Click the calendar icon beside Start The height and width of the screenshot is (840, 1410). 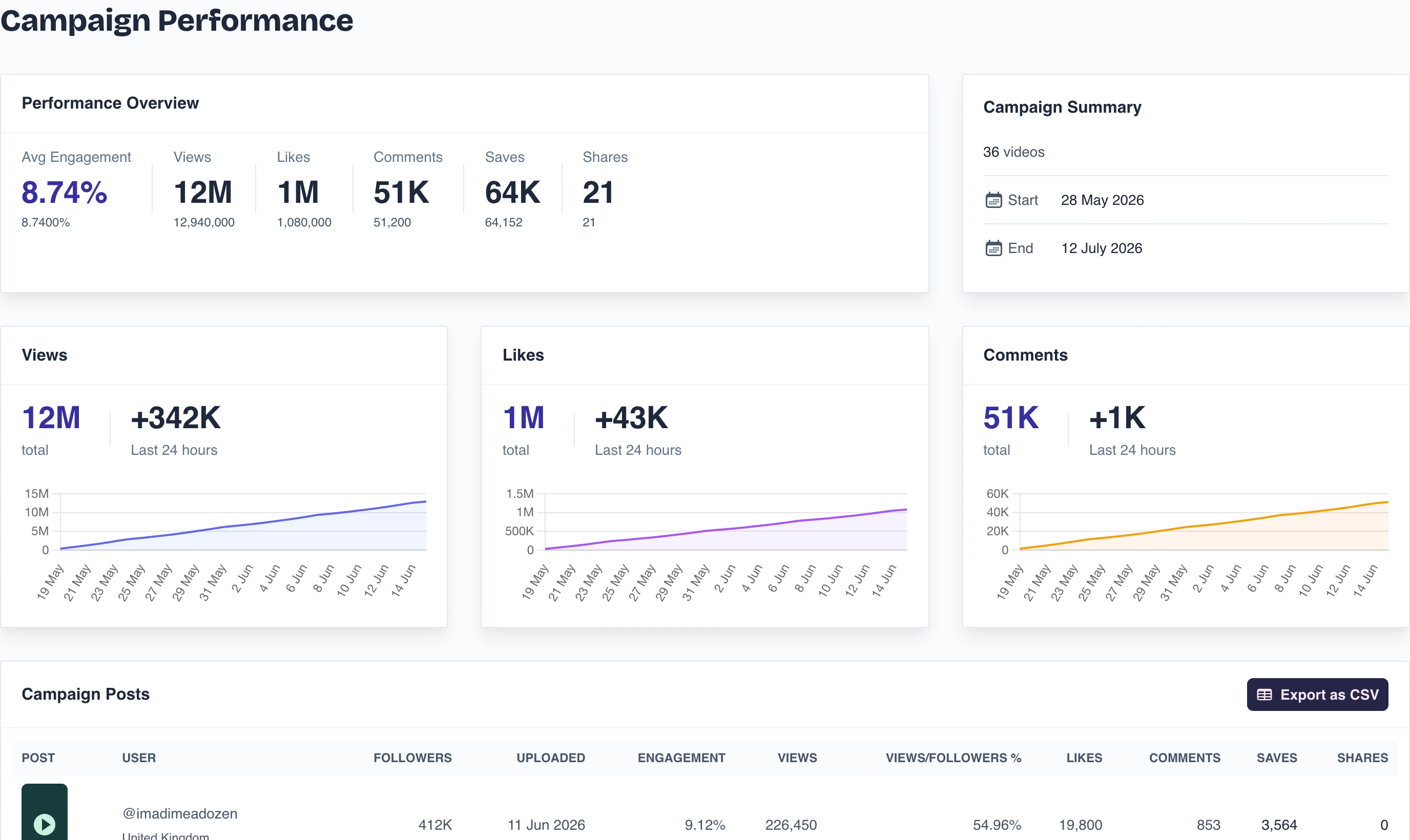pos(993,200)
